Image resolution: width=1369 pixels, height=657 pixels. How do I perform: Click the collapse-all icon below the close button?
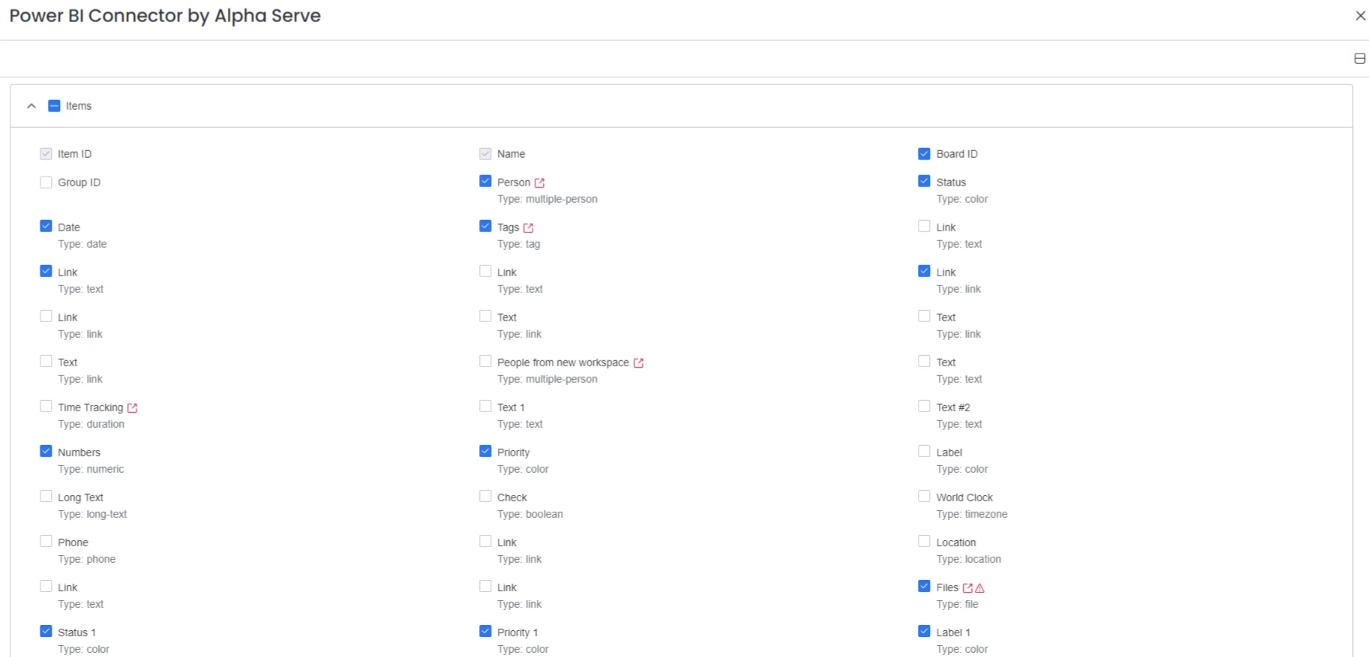(x=1360, y=59)
